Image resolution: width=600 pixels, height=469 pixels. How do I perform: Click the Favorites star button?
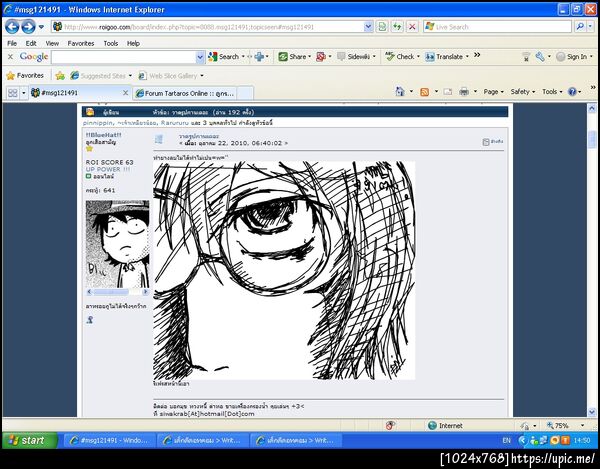25,75
